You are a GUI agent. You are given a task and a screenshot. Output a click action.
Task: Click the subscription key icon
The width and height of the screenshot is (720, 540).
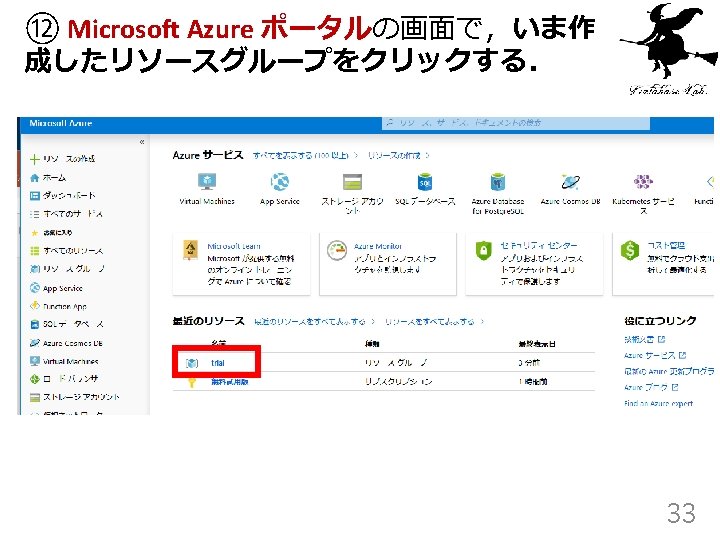(191, 382)
